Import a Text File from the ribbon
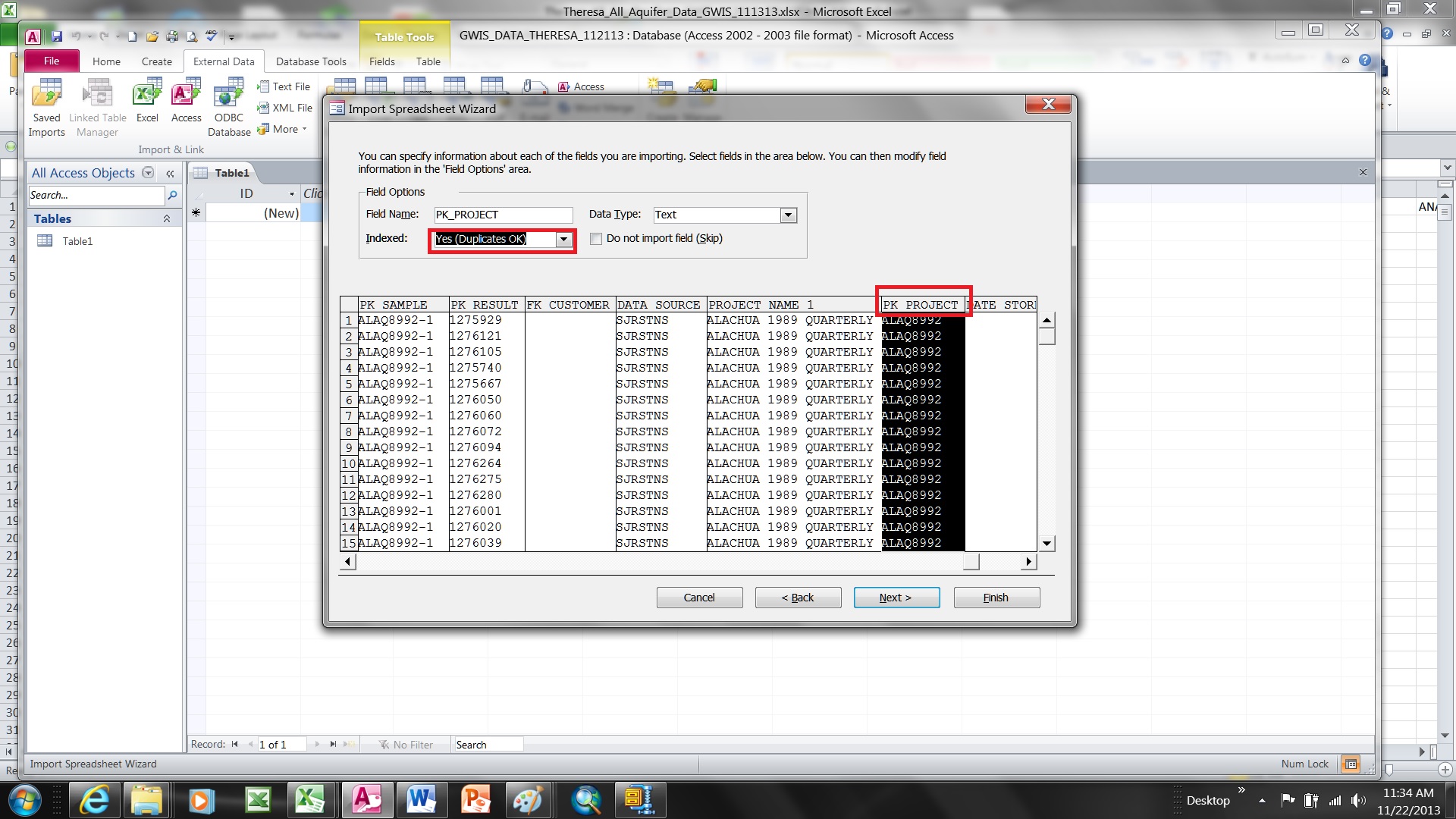 [x=284, y=86]
